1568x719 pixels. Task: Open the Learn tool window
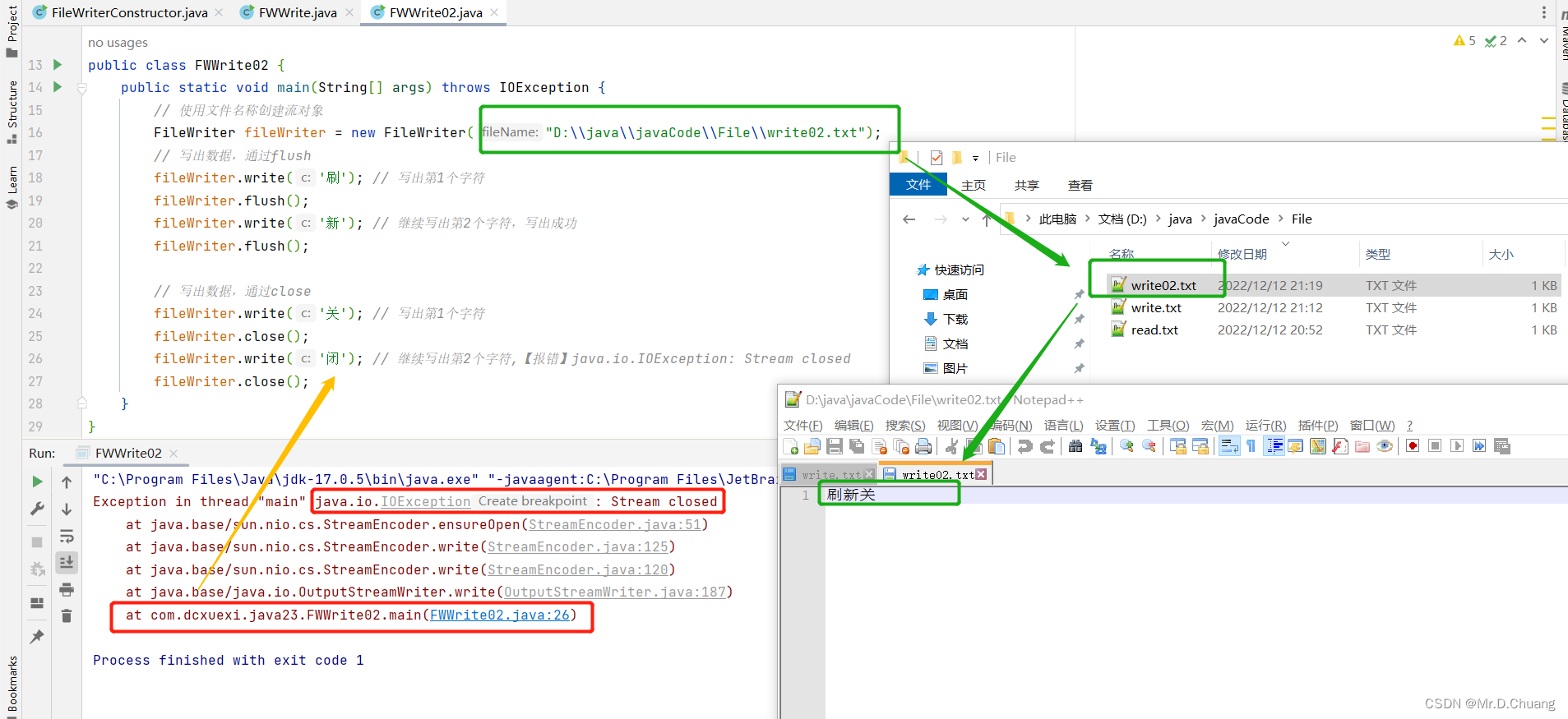pos(12,187)
